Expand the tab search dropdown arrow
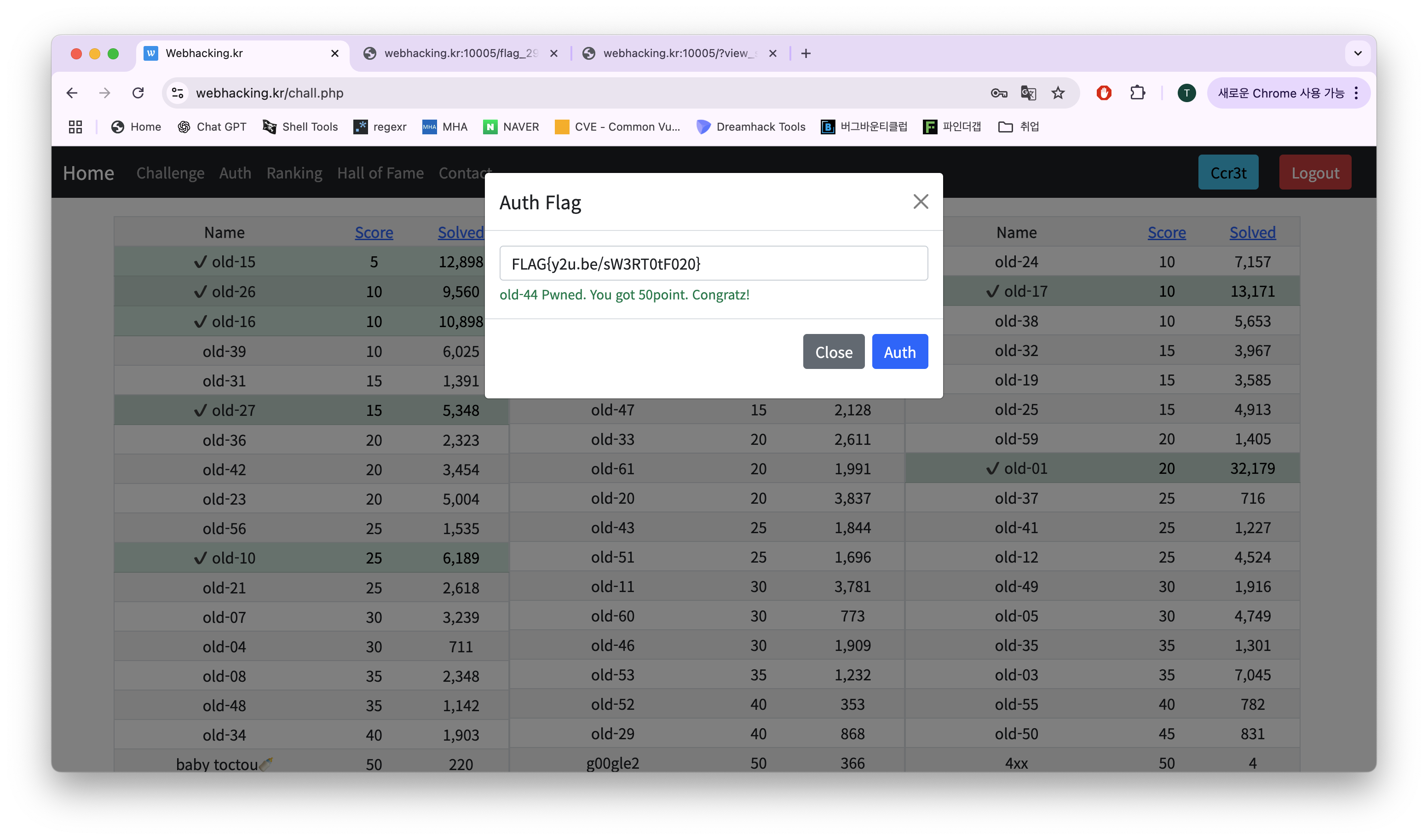The height and width of the screenshot is (840, 1428). pyautogui.click(x=1358, y=53)
